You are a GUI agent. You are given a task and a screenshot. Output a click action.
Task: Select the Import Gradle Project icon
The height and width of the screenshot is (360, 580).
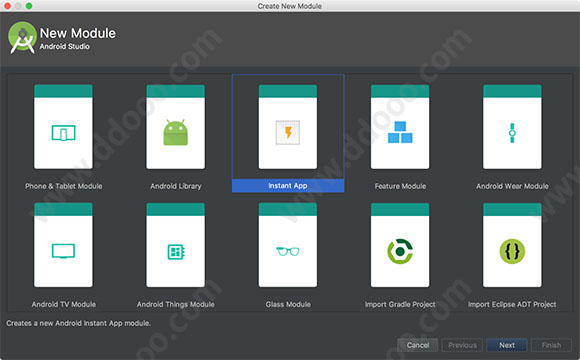[400, 251]
